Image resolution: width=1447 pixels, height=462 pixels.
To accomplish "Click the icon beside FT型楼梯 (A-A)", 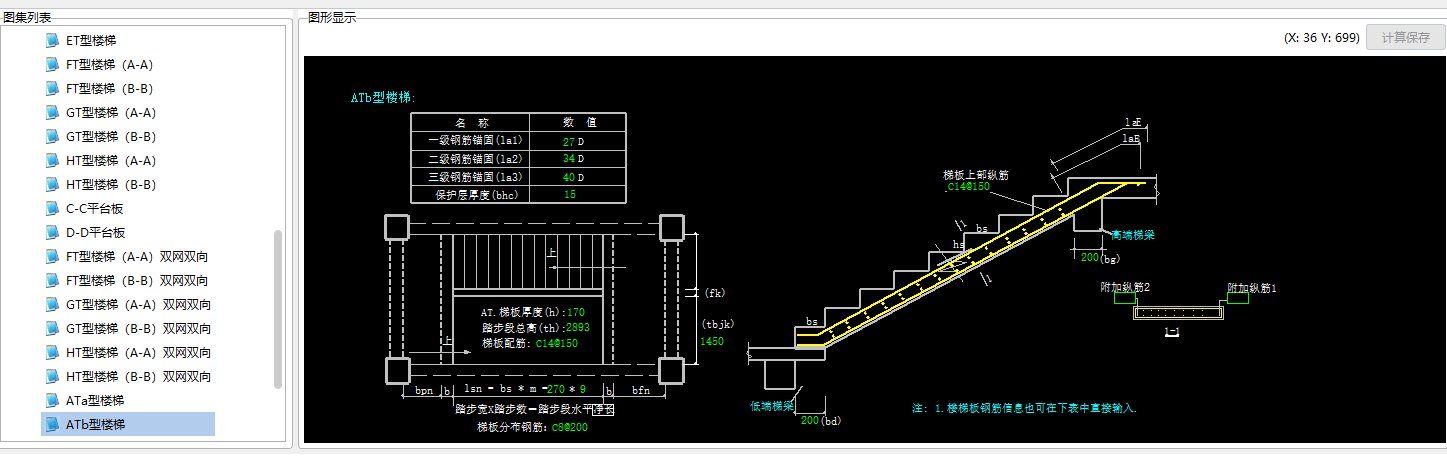I will (52, 65).
